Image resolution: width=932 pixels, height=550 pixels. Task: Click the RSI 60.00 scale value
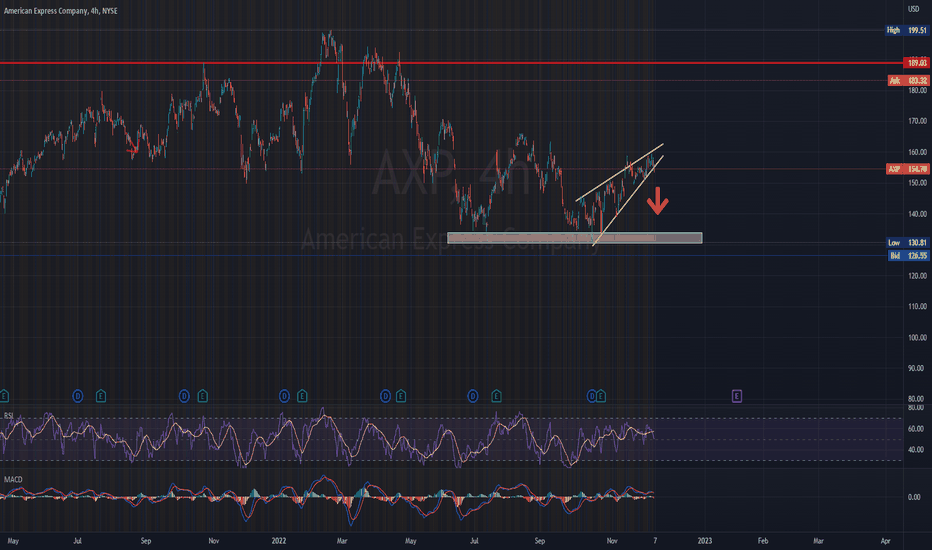[916, 429]
